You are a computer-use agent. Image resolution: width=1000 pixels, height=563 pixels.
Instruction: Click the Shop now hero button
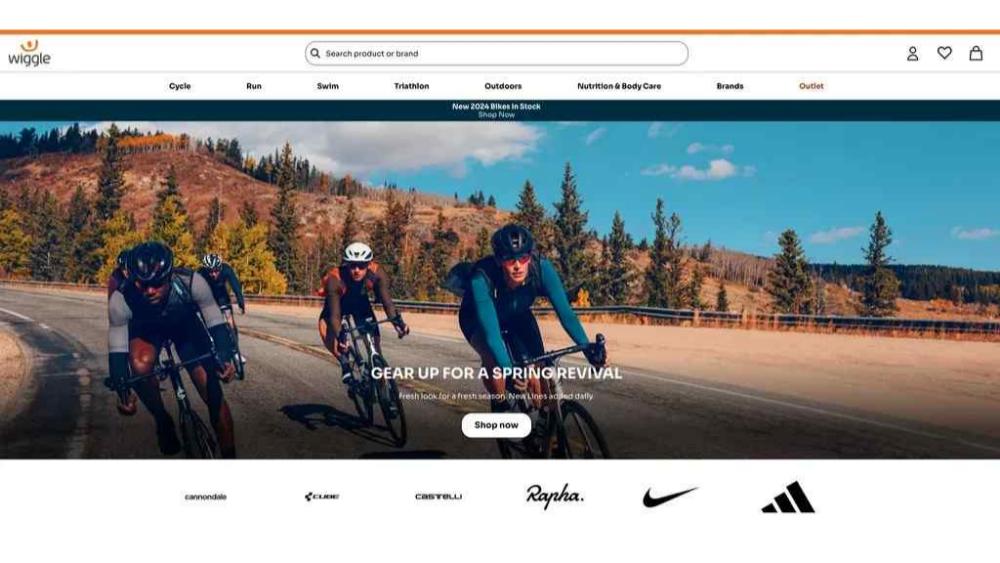(496, 425)
